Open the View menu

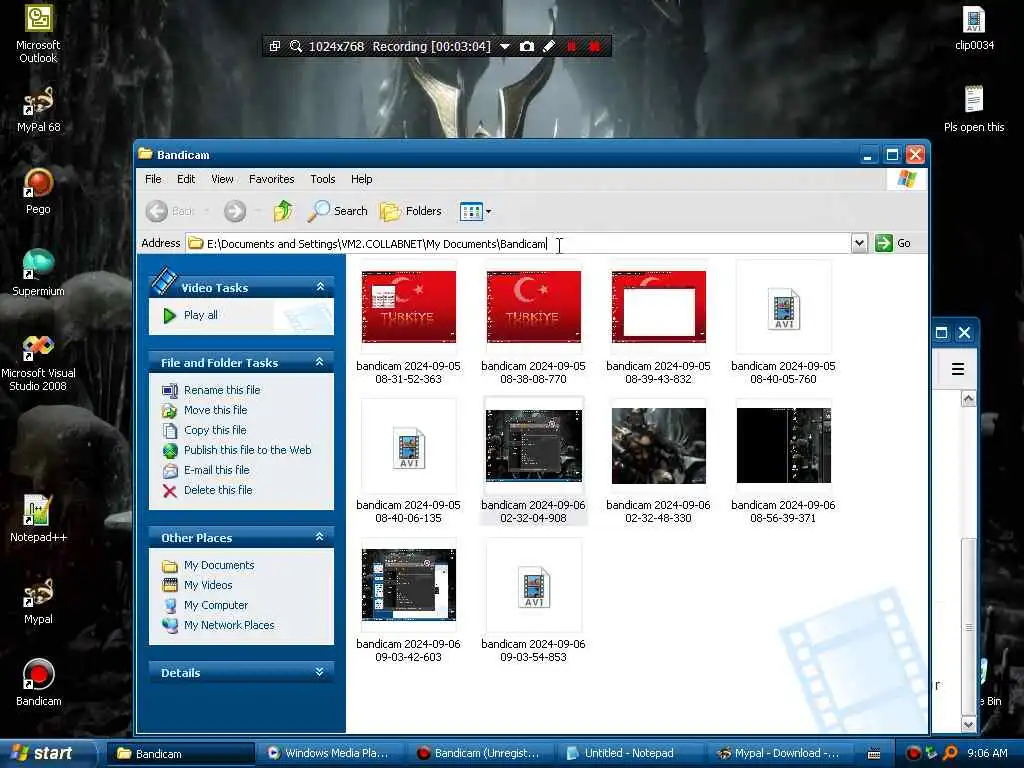[x=222, y=179]
